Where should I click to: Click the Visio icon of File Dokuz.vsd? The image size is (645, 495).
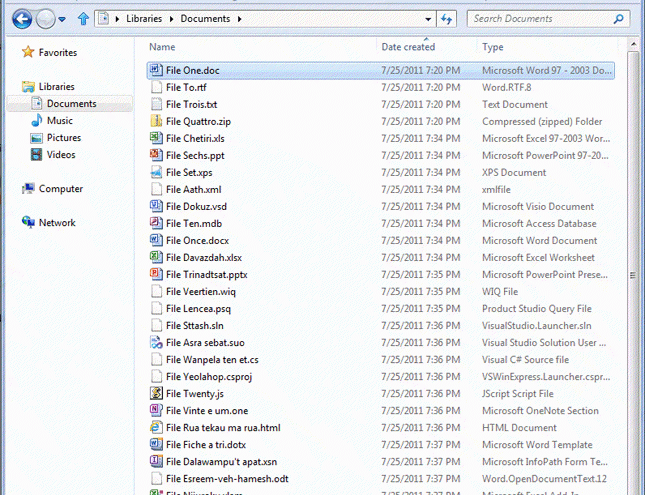(x=156, y=206)
